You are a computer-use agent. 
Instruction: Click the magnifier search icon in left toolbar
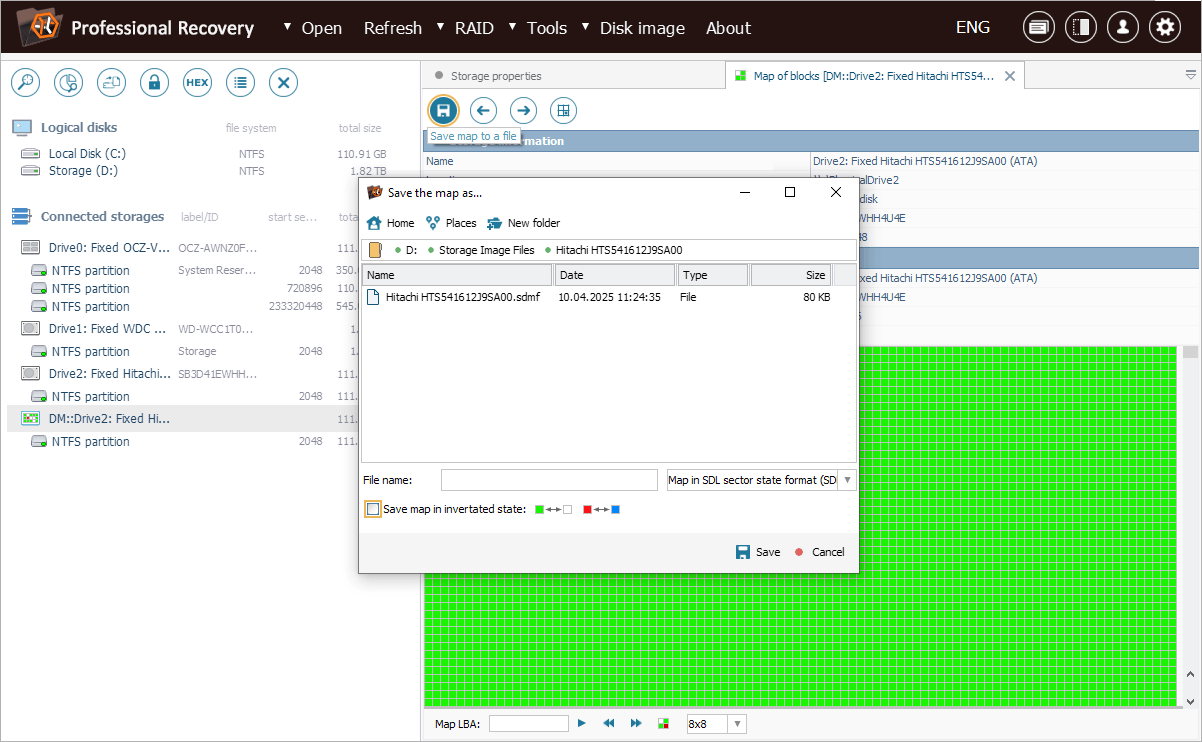tap(26, 83)
